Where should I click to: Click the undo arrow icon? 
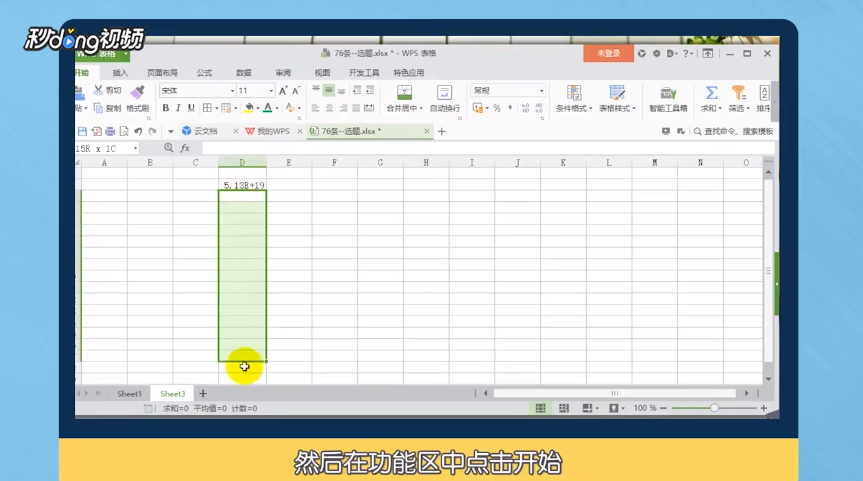coord(138,131)
